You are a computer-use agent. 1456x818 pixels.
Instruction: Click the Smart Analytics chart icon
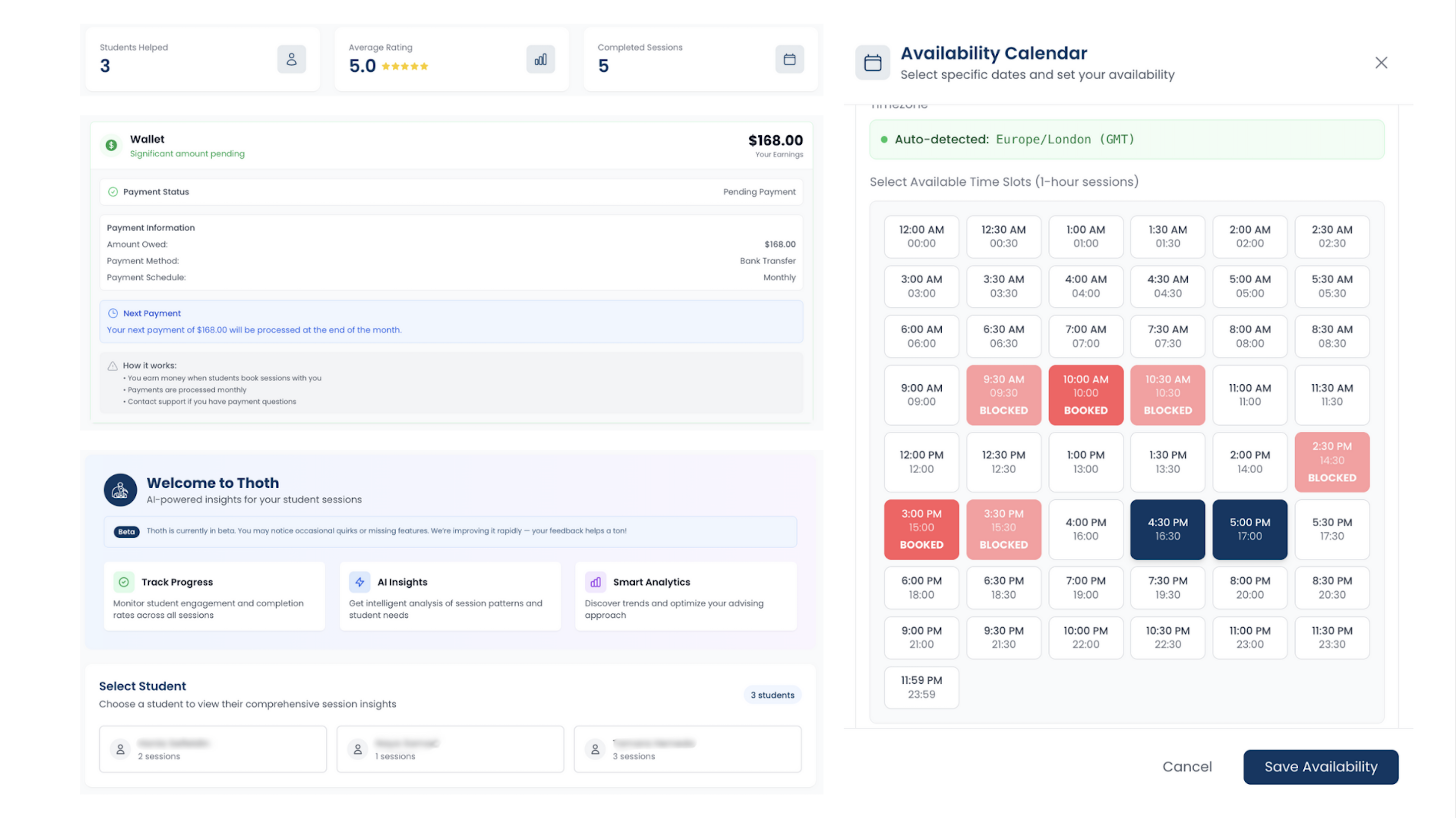pos(595,582)
